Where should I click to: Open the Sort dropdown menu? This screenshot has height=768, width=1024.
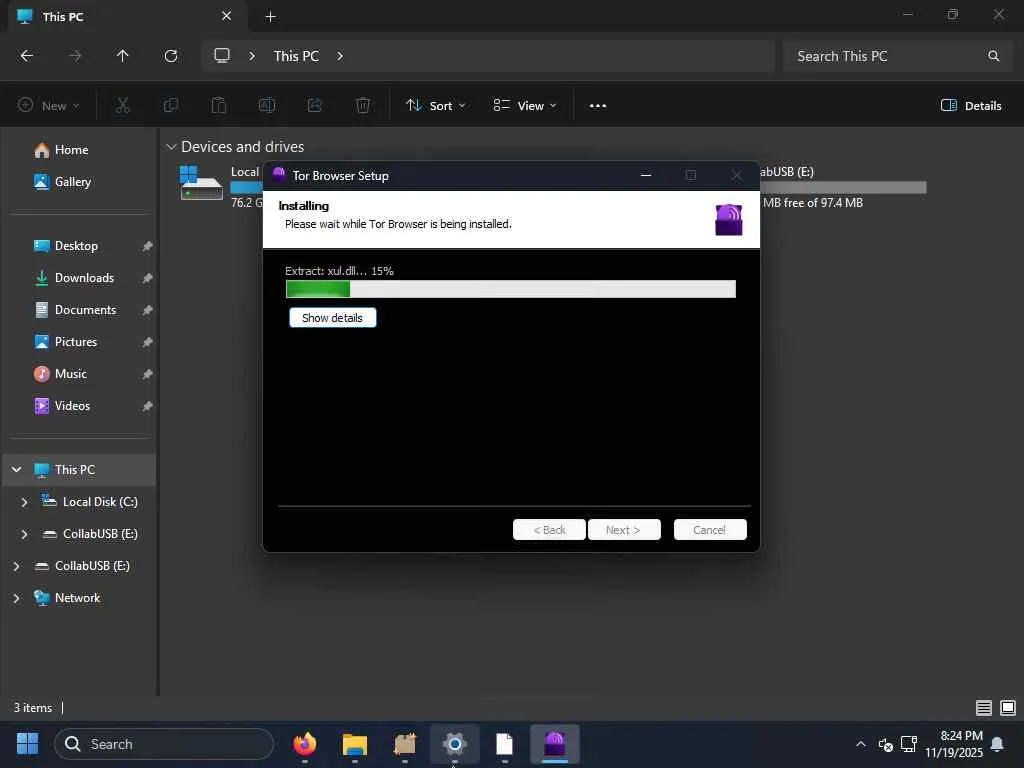(436, 106)
